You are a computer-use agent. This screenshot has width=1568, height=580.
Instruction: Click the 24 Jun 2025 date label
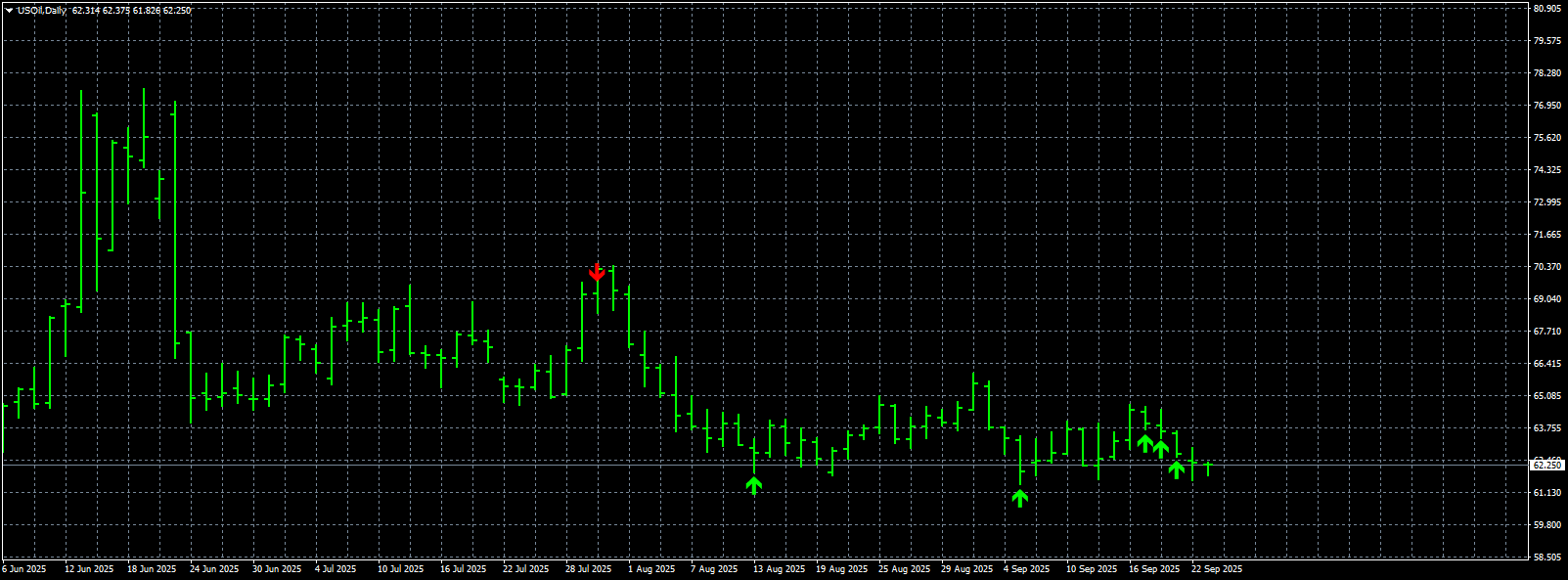(x=214, y=568)
